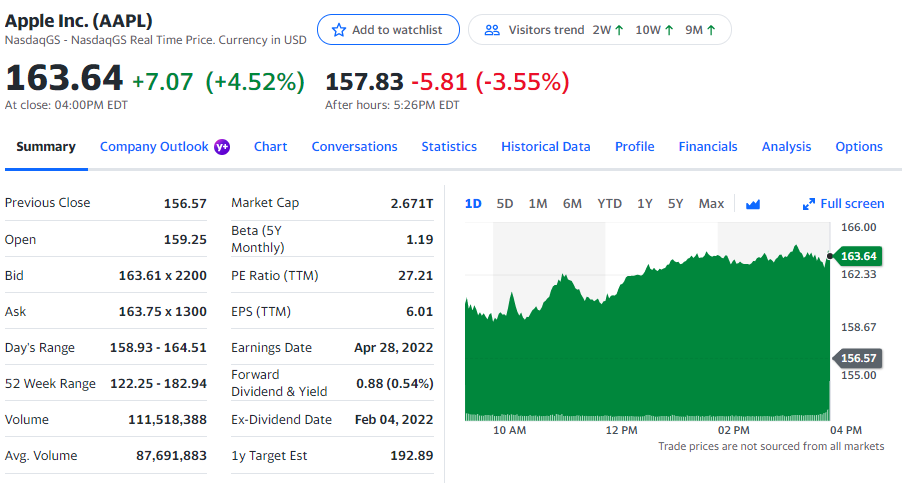Click the 10W visitors trend up arrow
The image size is (902, 483).
(x=669, y=30)
